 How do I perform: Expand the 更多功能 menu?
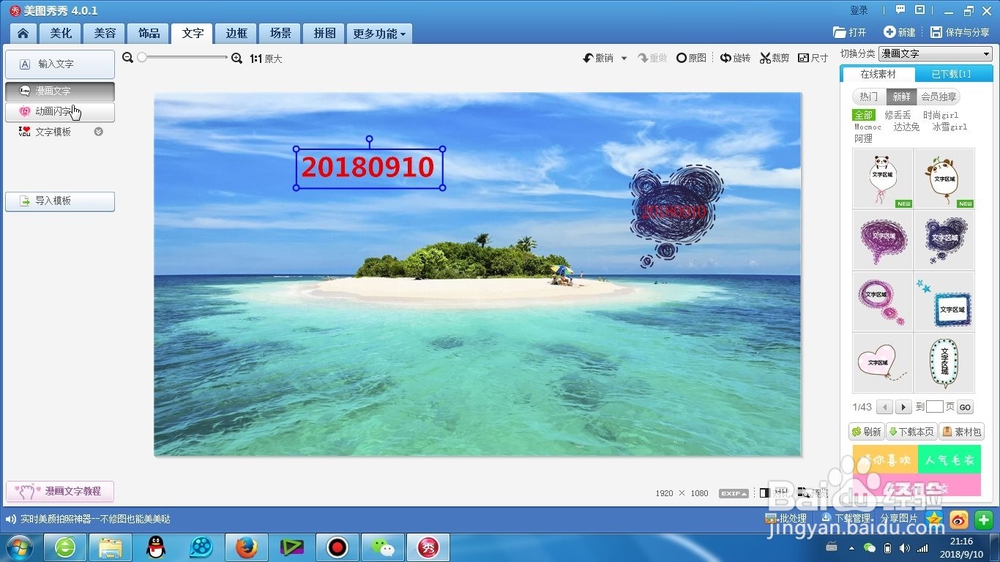[379, 33]
